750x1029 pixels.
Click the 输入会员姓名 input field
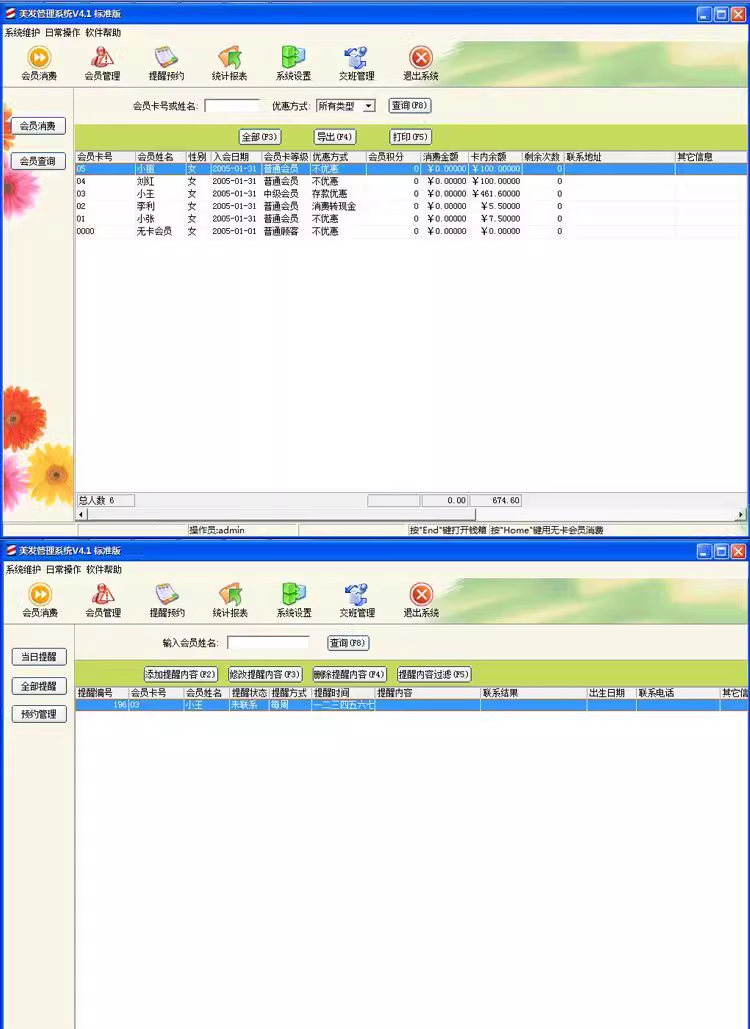(x=268, y=642)
